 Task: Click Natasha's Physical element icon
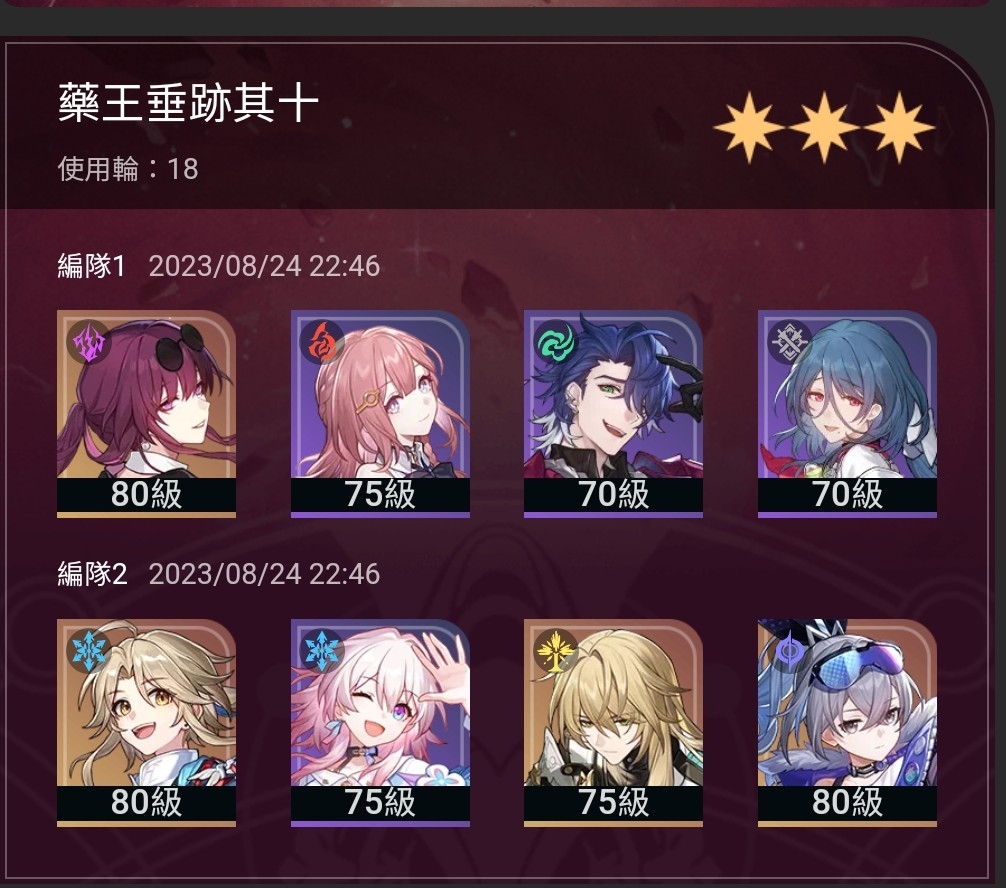tap(790, 343)
